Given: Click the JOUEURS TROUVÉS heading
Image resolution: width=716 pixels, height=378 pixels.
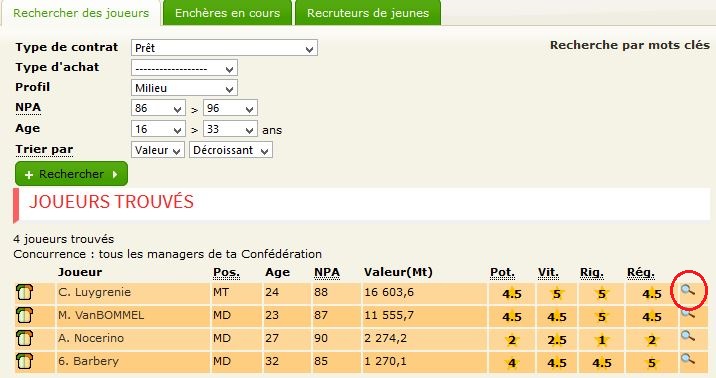Looking at the screenshot, I should click(111, 202).
